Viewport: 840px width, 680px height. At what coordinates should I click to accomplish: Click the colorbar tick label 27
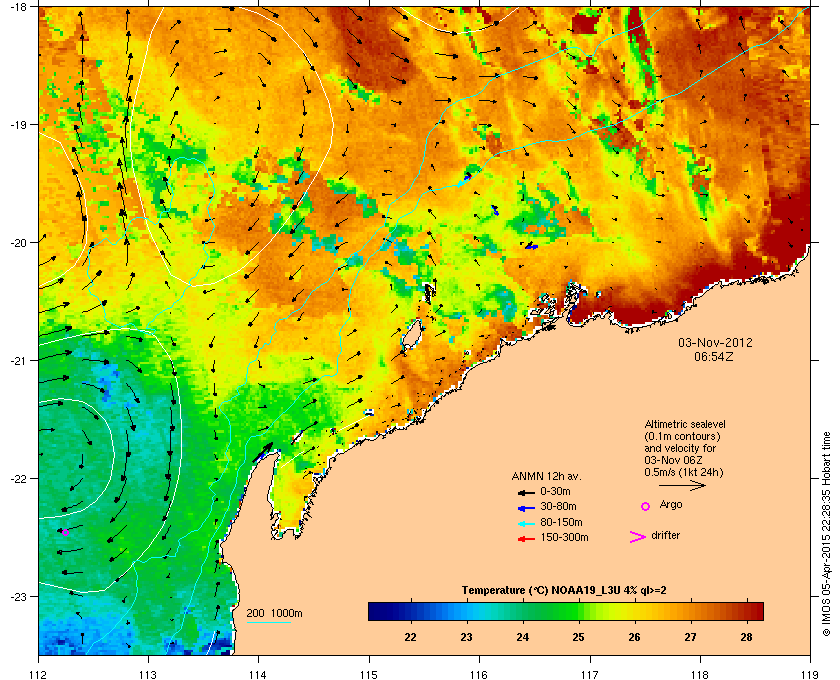coord(690,637)
